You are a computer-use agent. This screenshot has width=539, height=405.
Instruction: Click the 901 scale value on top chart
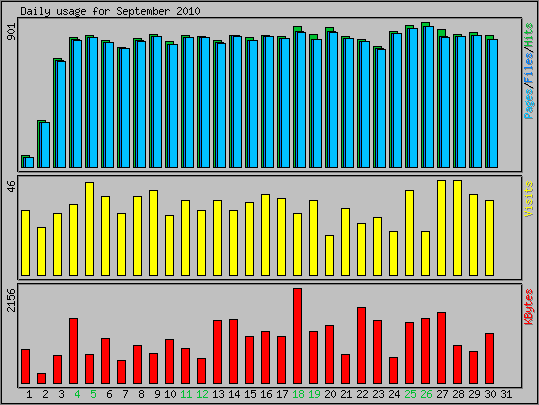tap(11, 31)
